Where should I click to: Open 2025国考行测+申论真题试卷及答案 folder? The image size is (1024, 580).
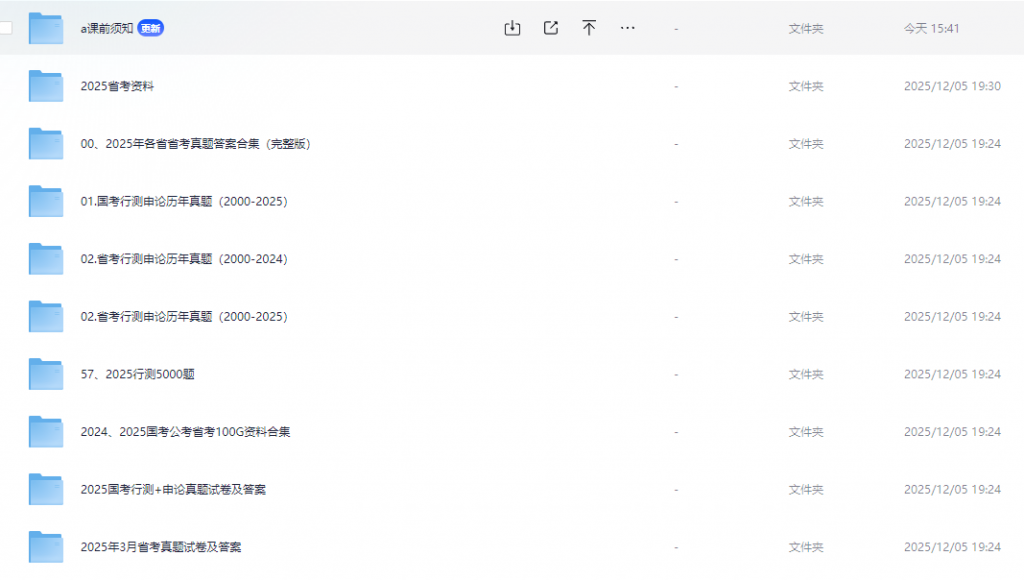click(173, 490)
